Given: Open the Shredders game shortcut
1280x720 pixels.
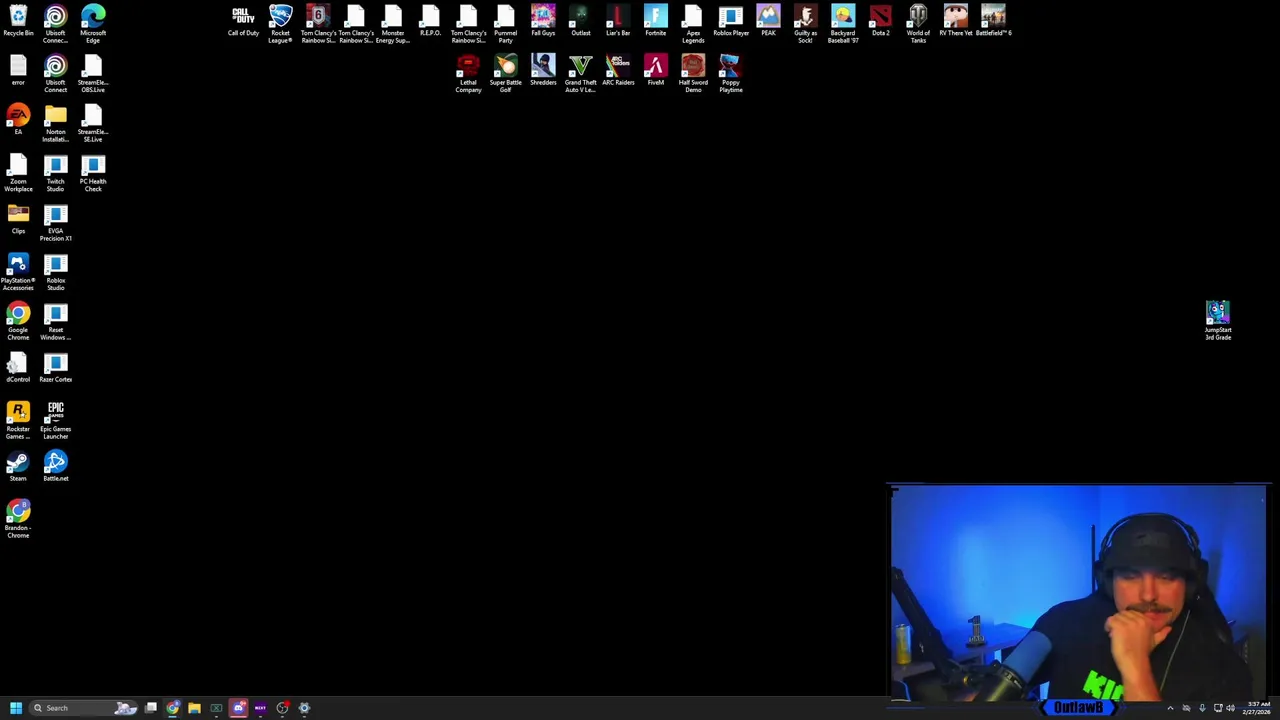Looking at the screenshot, I should click(x=543, y=71).
